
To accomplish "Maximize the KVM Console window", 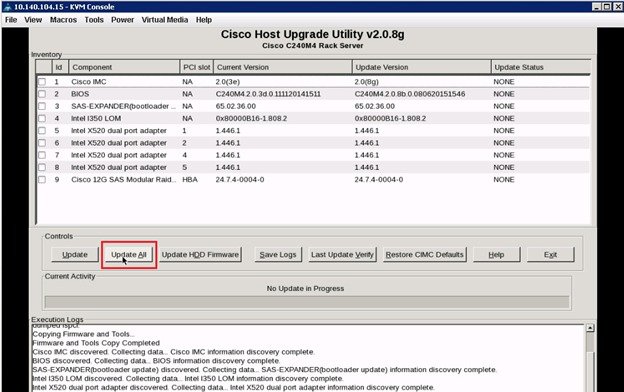I will point(606,7).
